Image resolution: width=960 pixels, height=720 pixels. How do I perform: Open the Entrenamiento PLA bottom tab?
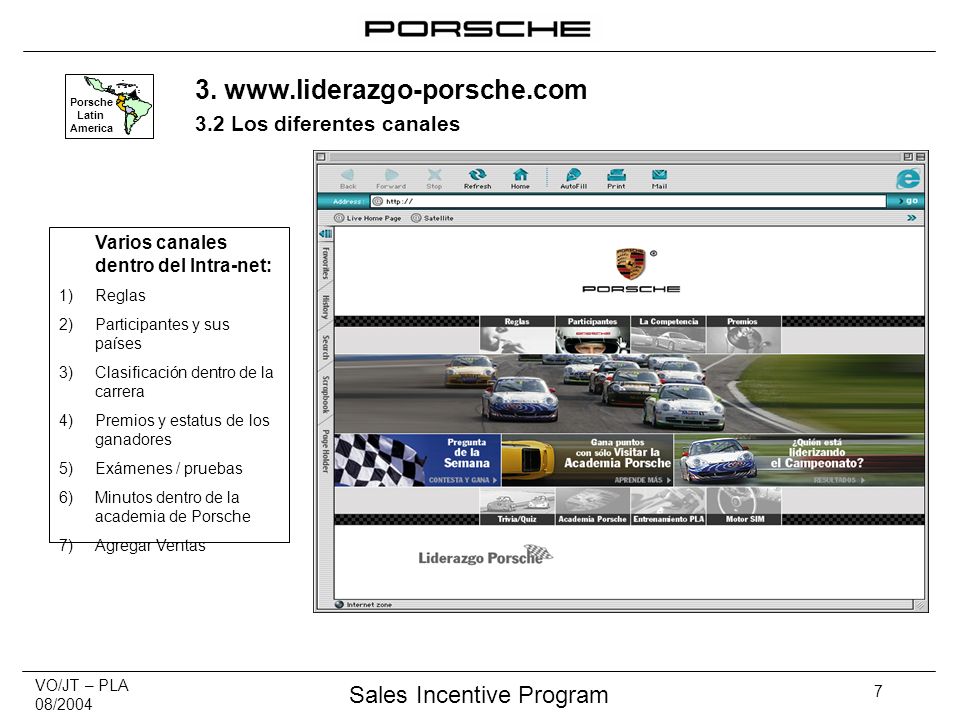coord(669,519)
